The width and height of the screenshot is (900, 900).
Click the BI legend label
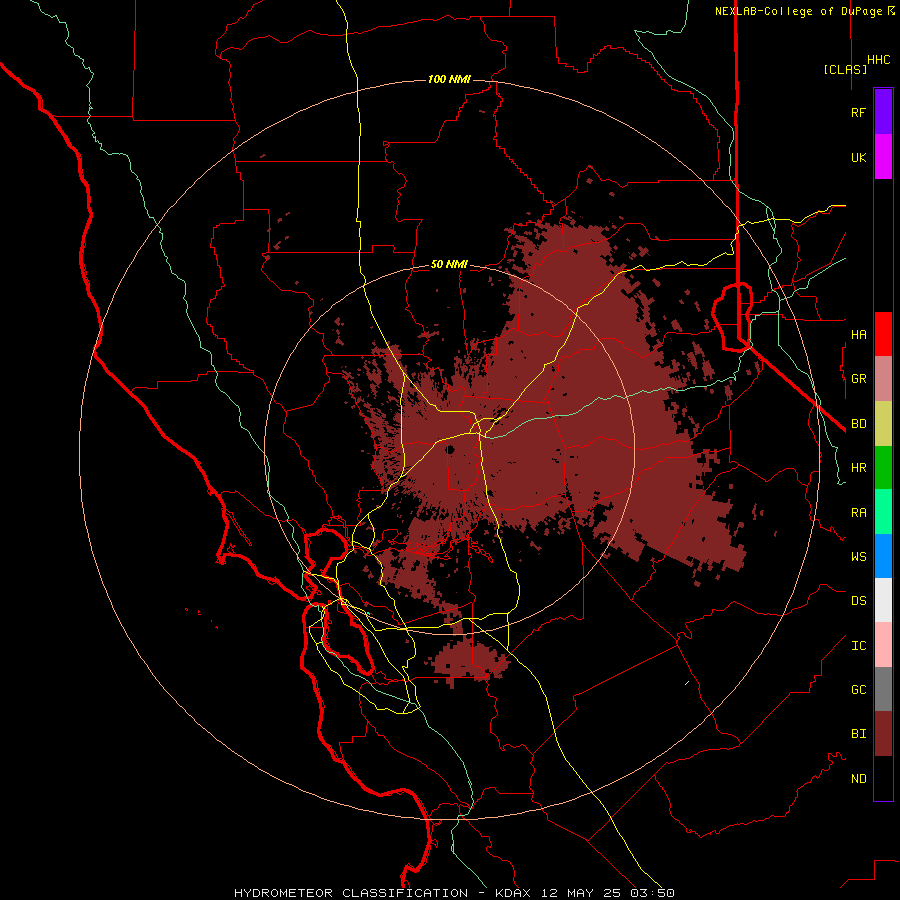pyautogui.click(x=858, y=734)
